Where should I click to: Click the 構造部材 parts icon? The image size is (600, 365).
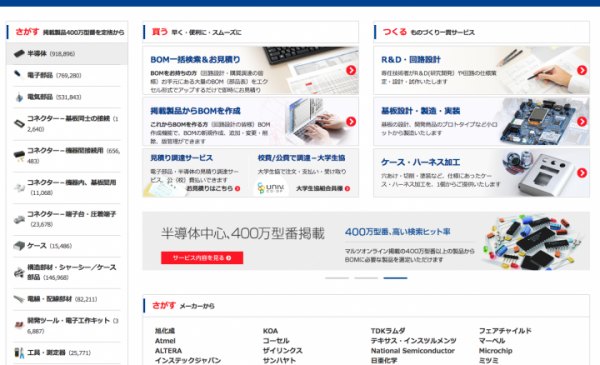pos(19,273)
